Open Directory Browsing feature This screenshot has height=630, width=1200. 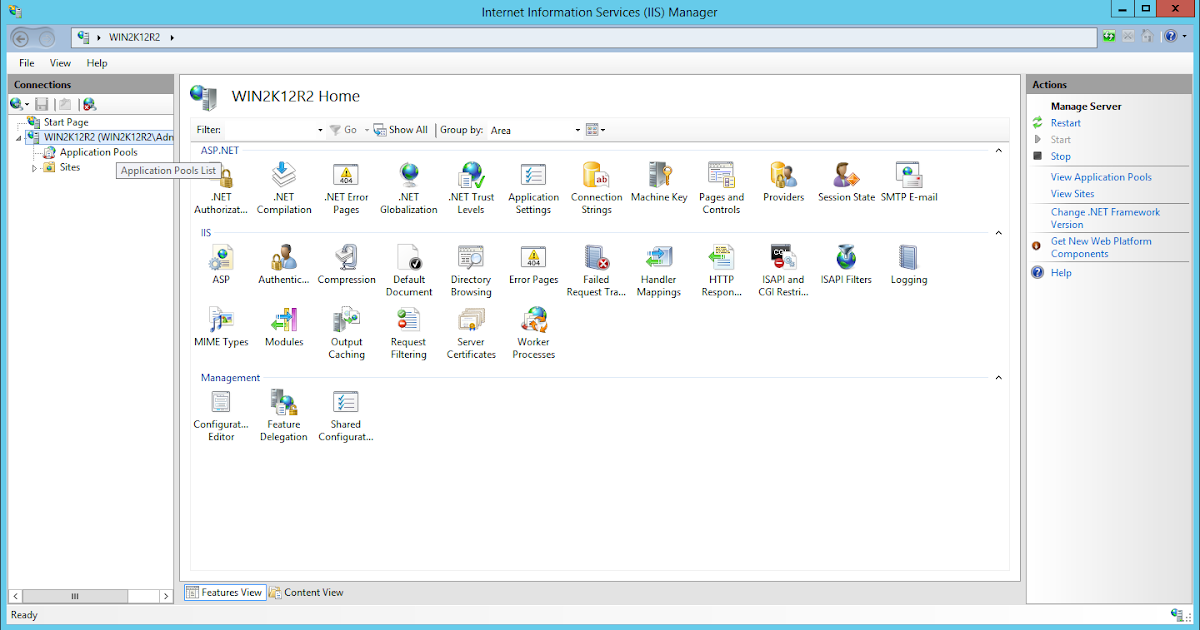pyautogui.click(x=471, y=270)
